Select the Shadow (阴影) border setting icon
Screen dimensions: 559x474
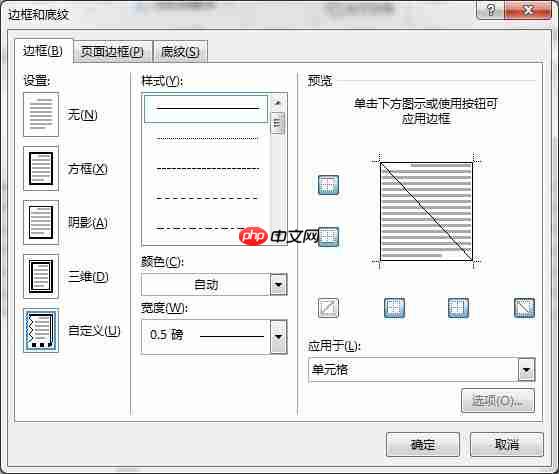41,223
